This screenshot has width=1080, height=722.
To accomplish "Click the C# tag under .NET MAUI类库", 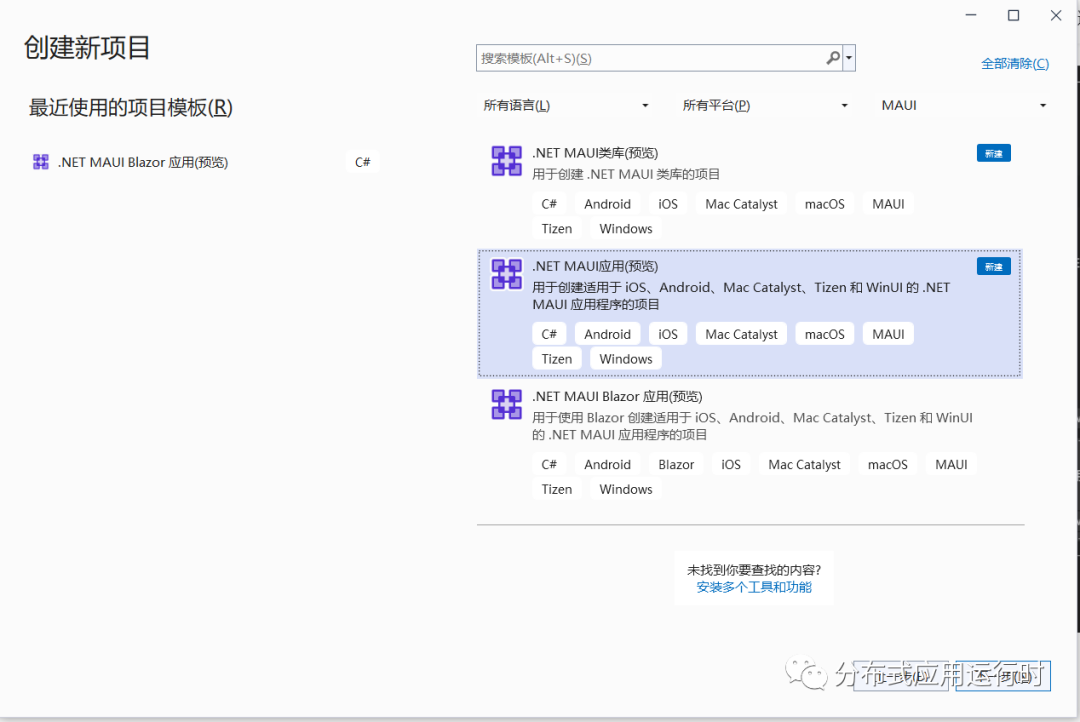I will pyautogui.click(x=549, y=204).
